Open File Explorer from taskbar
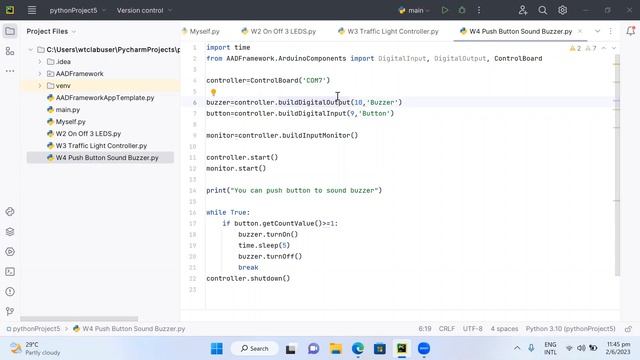640x360 pixels. pos(336,348)
